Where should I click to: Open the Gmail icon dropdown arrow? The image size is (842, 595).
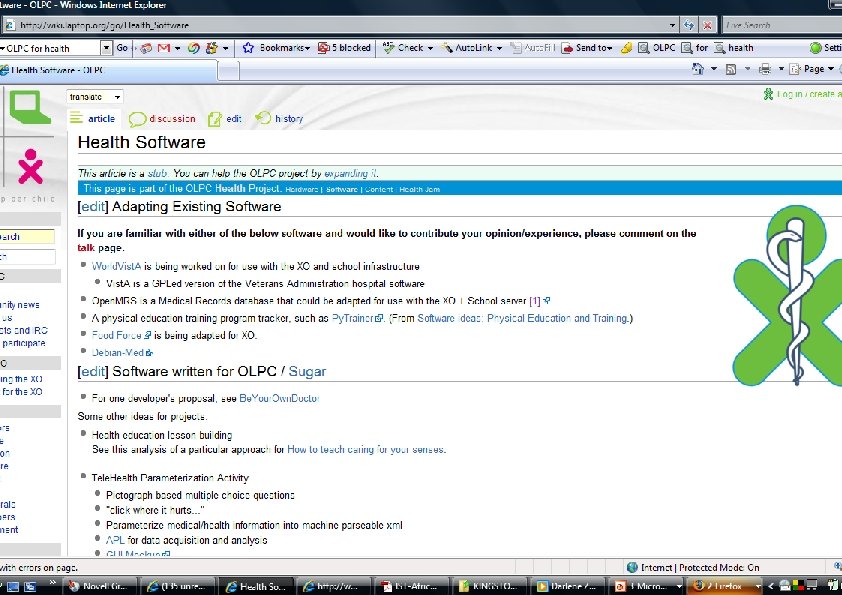(178, 48)
